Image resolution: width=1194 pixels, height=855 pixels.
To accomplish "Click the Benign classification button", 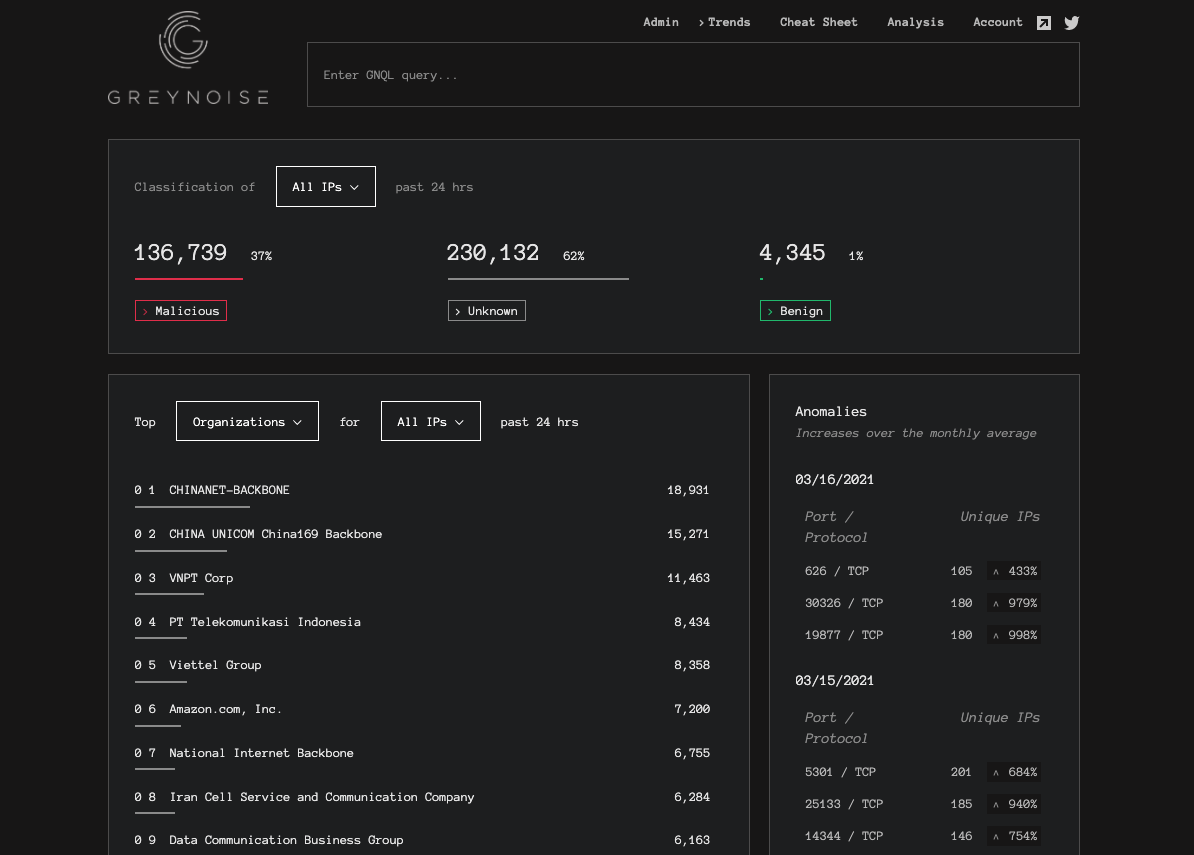I will [795, 311].
